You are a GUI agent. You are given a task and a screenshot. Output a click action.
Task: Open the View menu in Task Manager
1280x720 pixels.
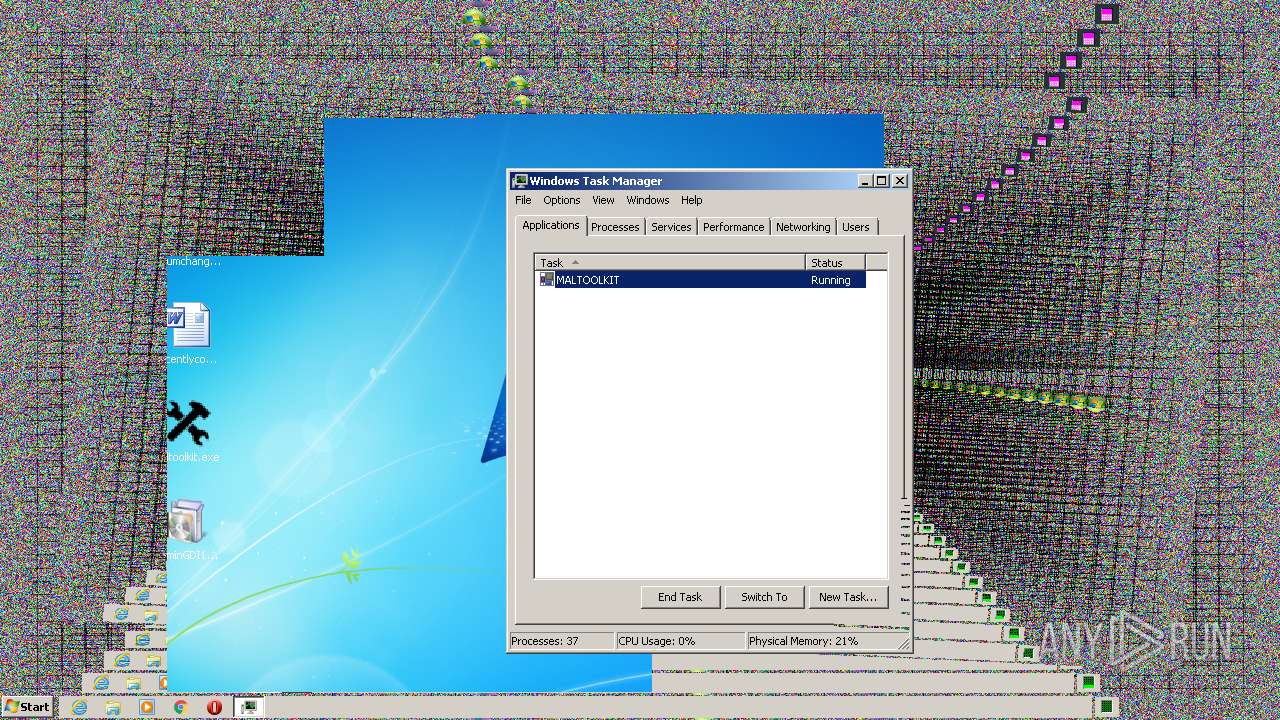coord(603,200)
